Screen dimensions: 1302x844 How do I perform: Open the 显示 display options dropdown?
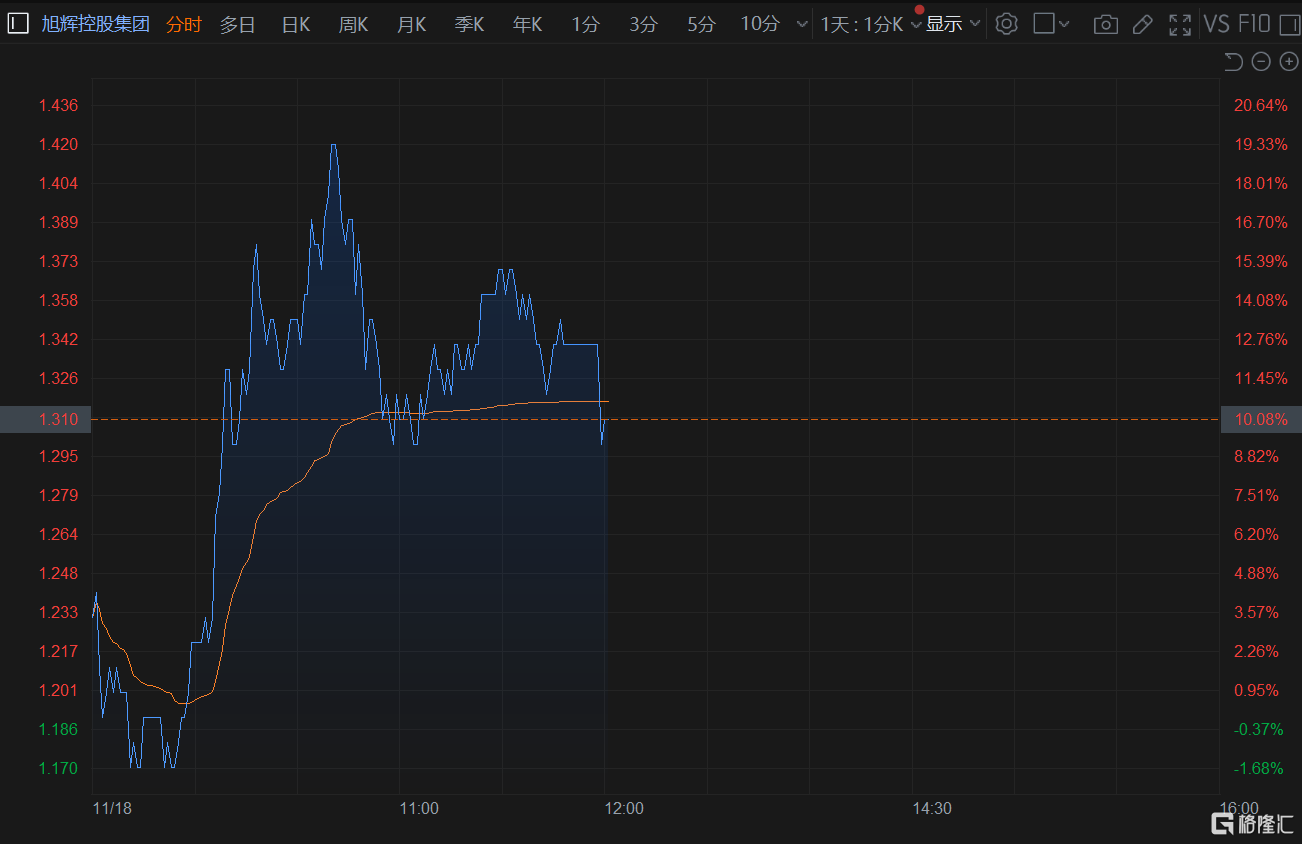pos(952,24)
